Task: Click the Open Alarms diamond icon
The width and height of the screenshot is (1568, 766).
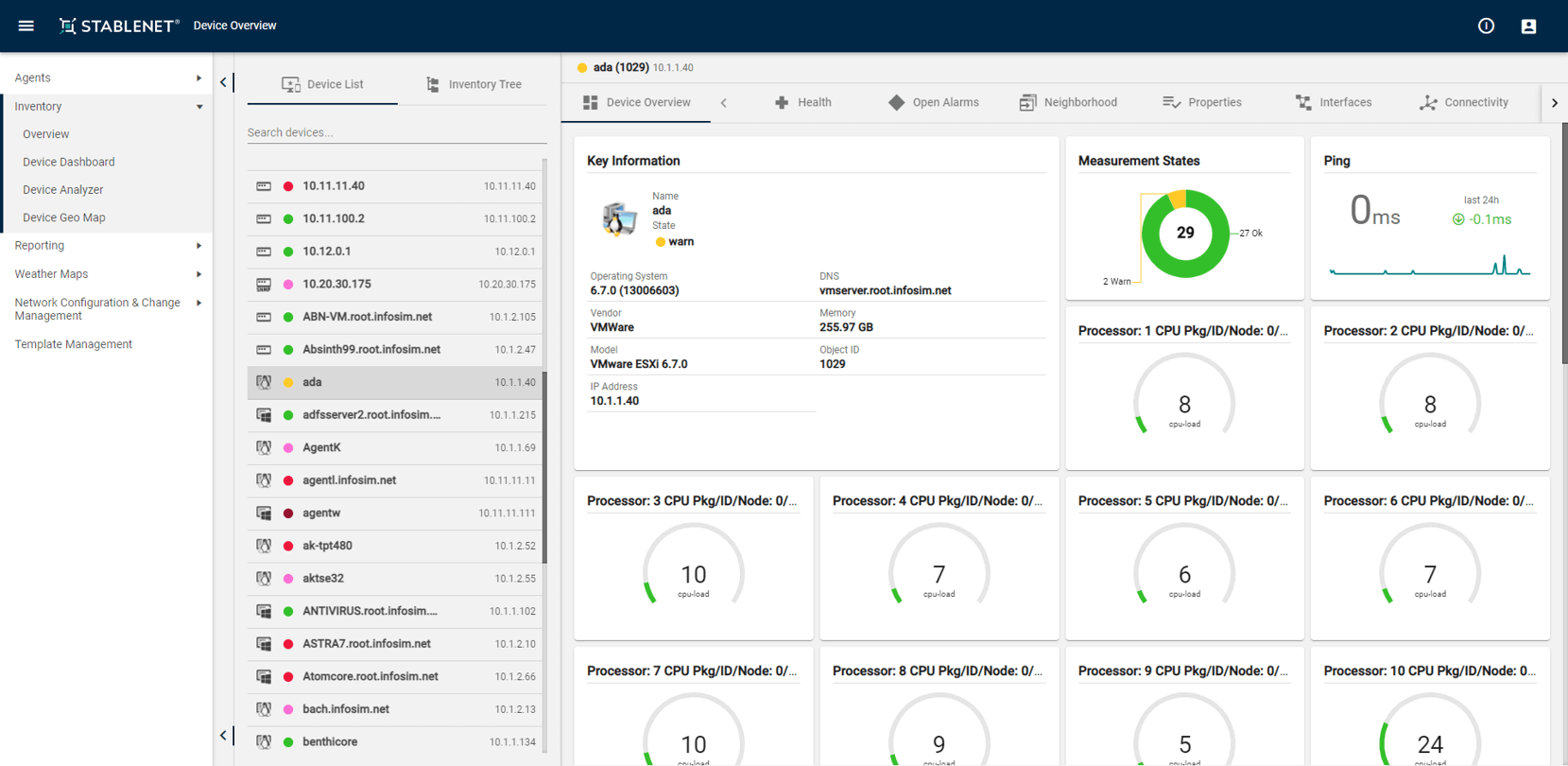Action: point(896,102)
